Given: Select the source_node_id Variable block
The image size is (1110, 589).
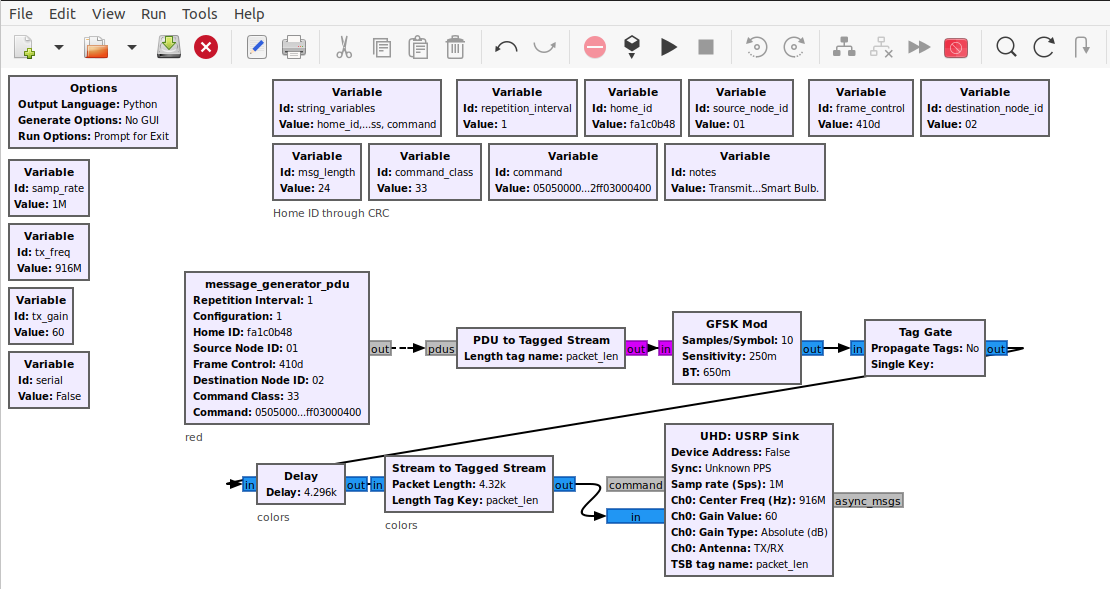Looking at the screenshot, I should coord(741,108).
